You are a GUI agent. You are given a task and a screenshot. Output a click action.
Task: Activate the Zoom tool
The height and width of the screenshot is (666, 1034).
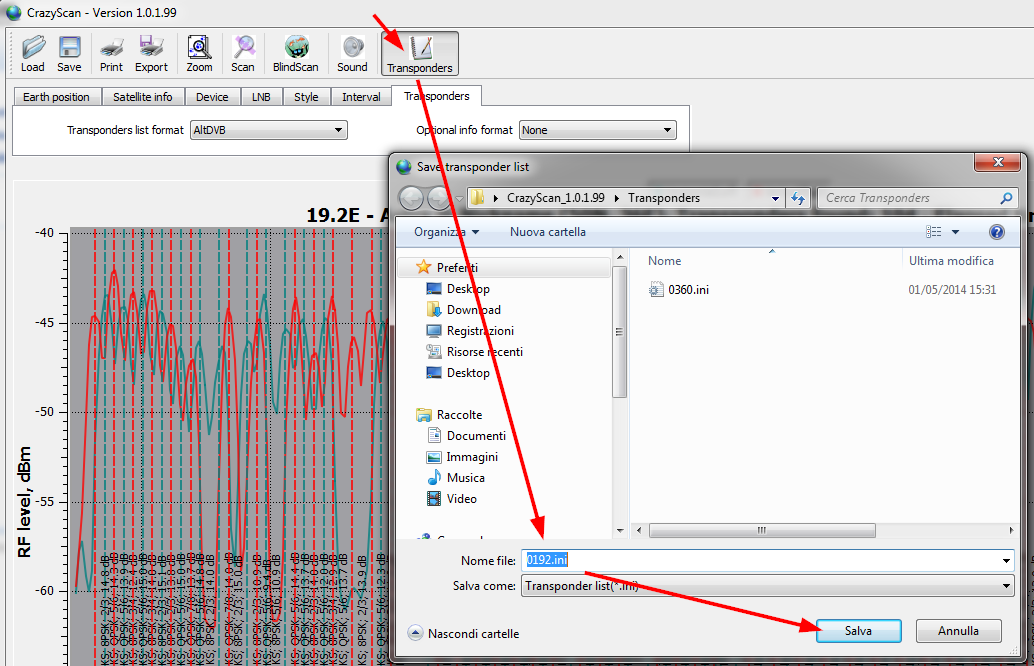pos(199,54)
